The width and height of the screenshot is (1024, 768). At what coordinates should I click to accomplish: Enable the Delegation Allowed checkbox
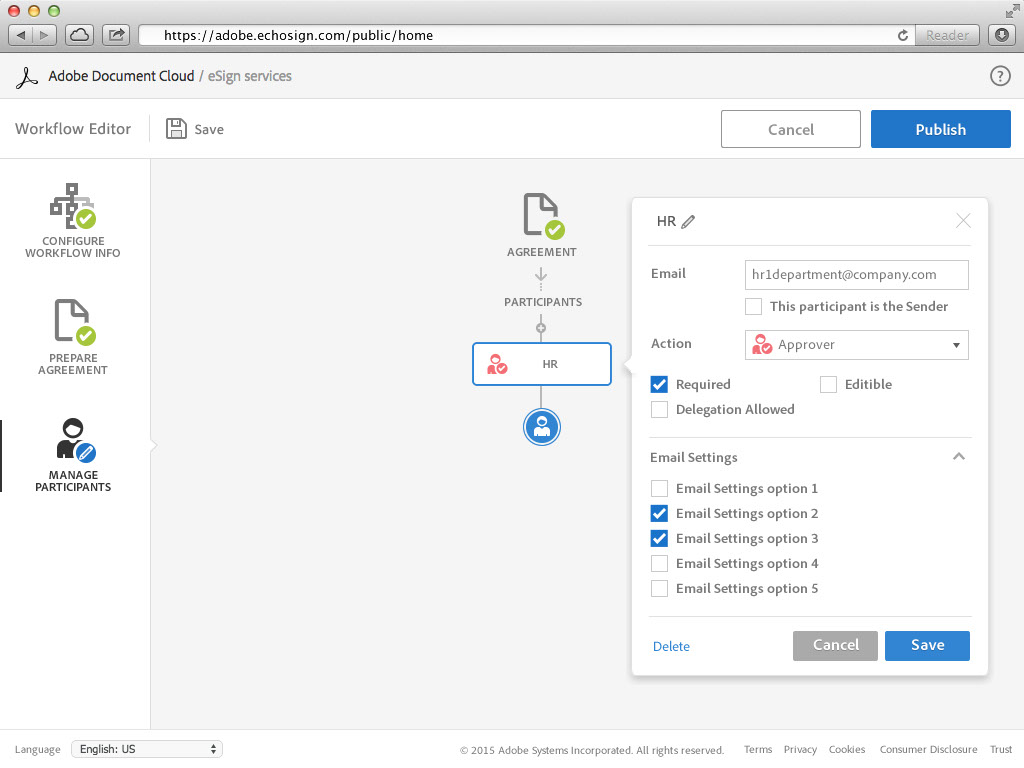pos(659,409)
